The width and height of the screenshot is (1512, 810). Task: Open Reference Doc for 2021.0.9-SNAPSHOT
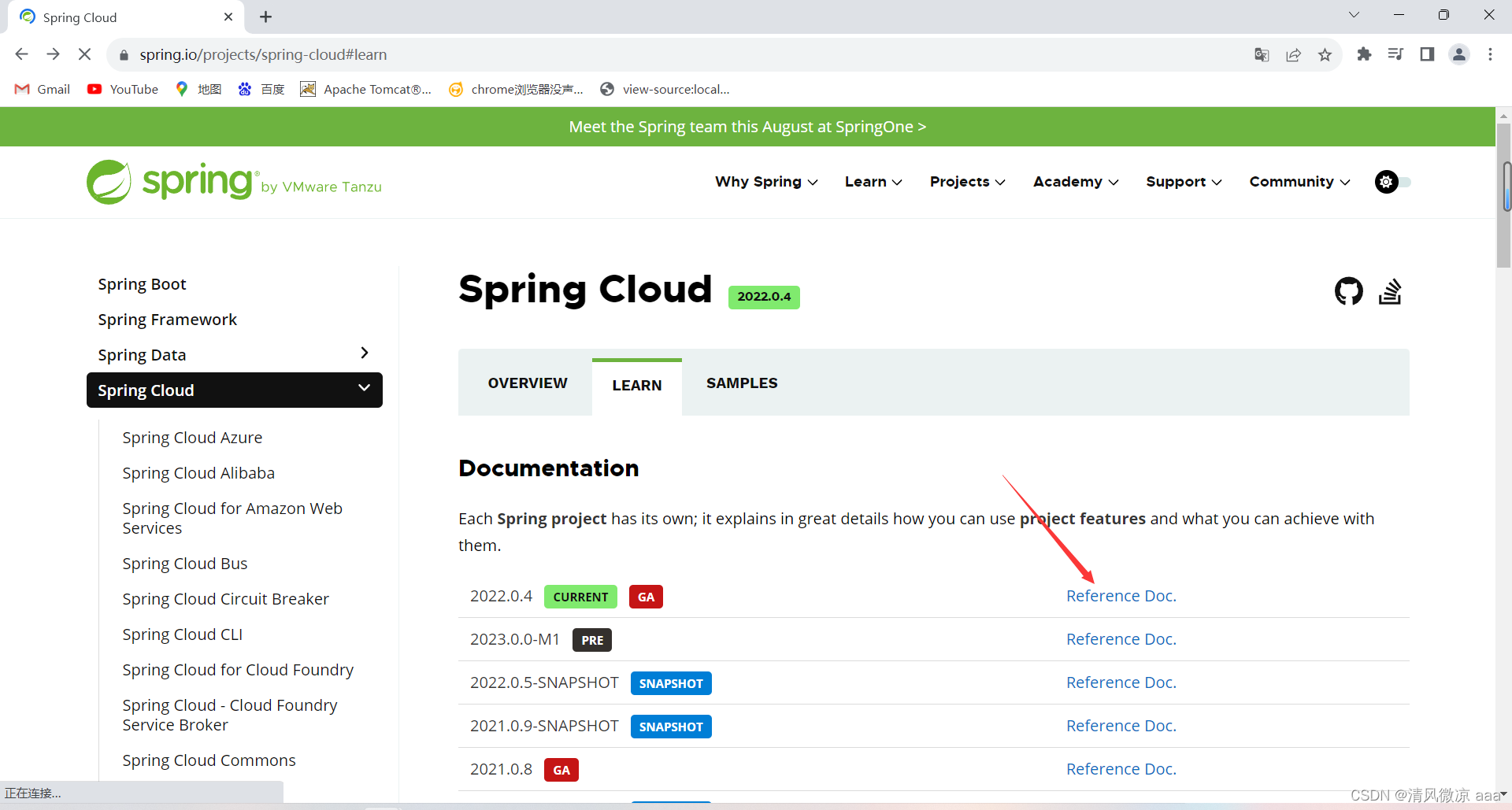point(1121,726)
